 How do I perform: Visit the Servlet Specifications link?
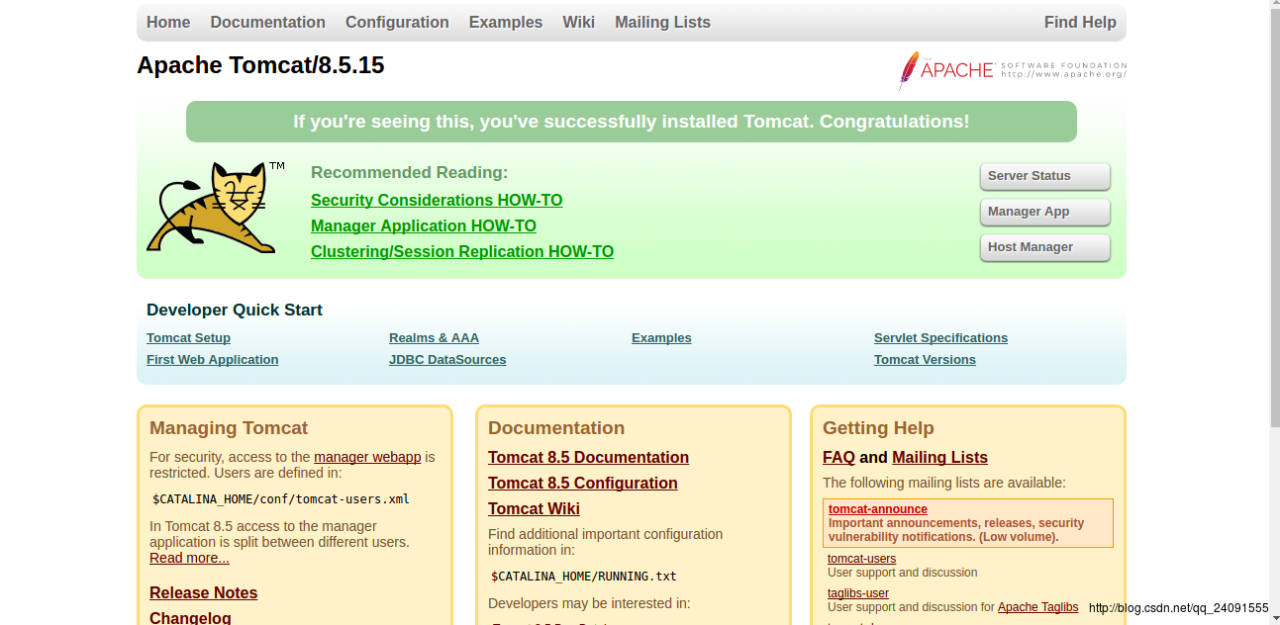tap(940, 338)
